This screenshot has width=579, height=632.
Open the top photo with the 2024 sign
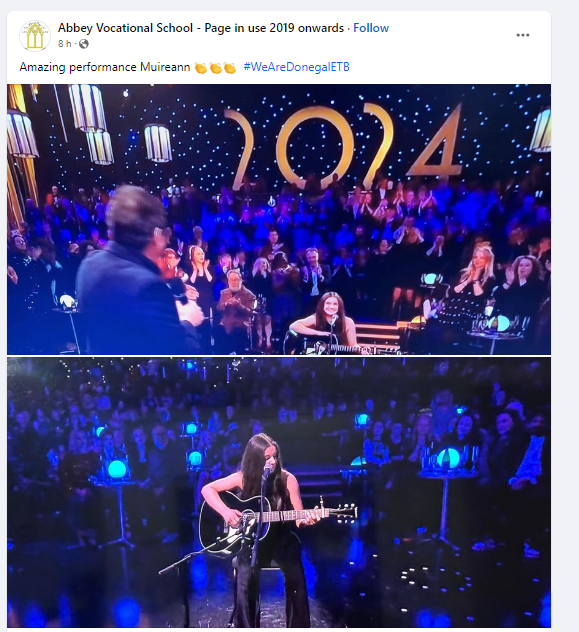tap(279, 219)
